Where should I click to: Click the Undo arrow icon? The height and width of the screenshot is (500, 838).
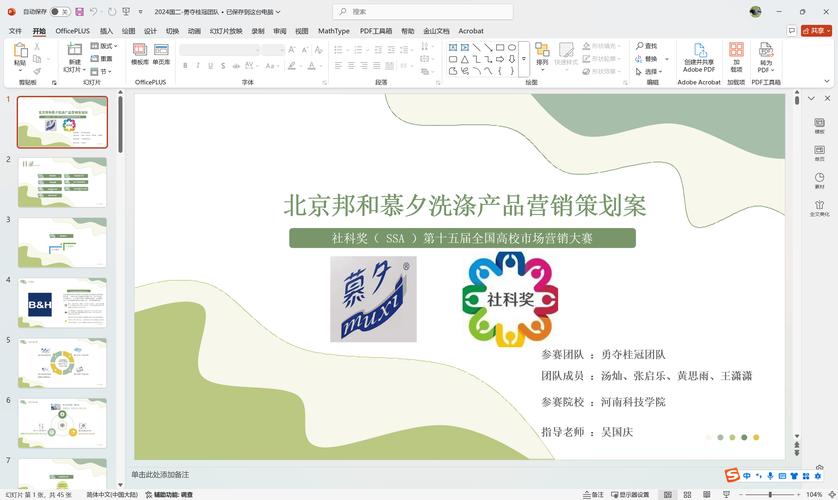point(94,12)
